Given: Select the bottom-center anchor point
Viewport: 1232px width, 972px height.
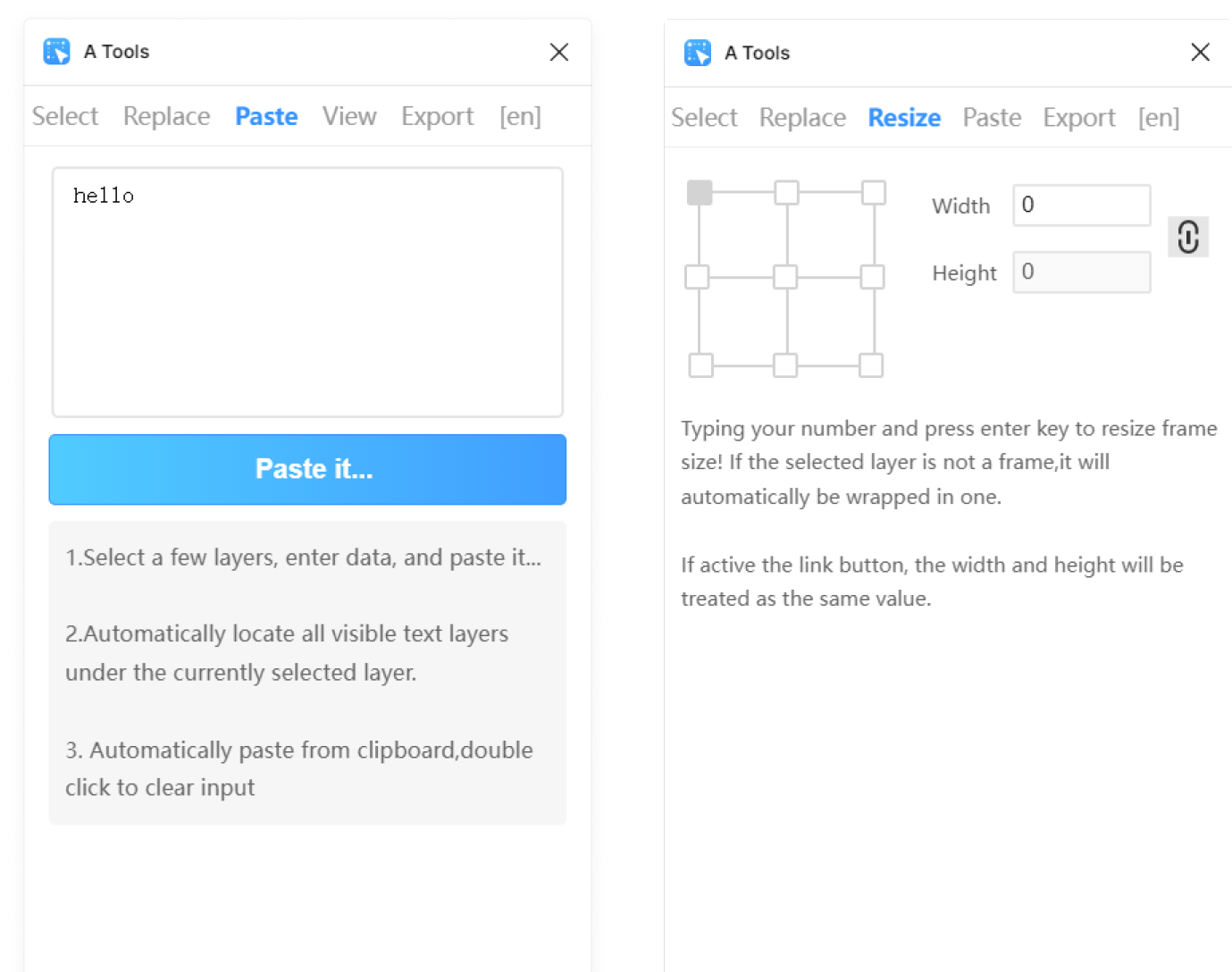Looking at the screenshot, I should point(785,365).
